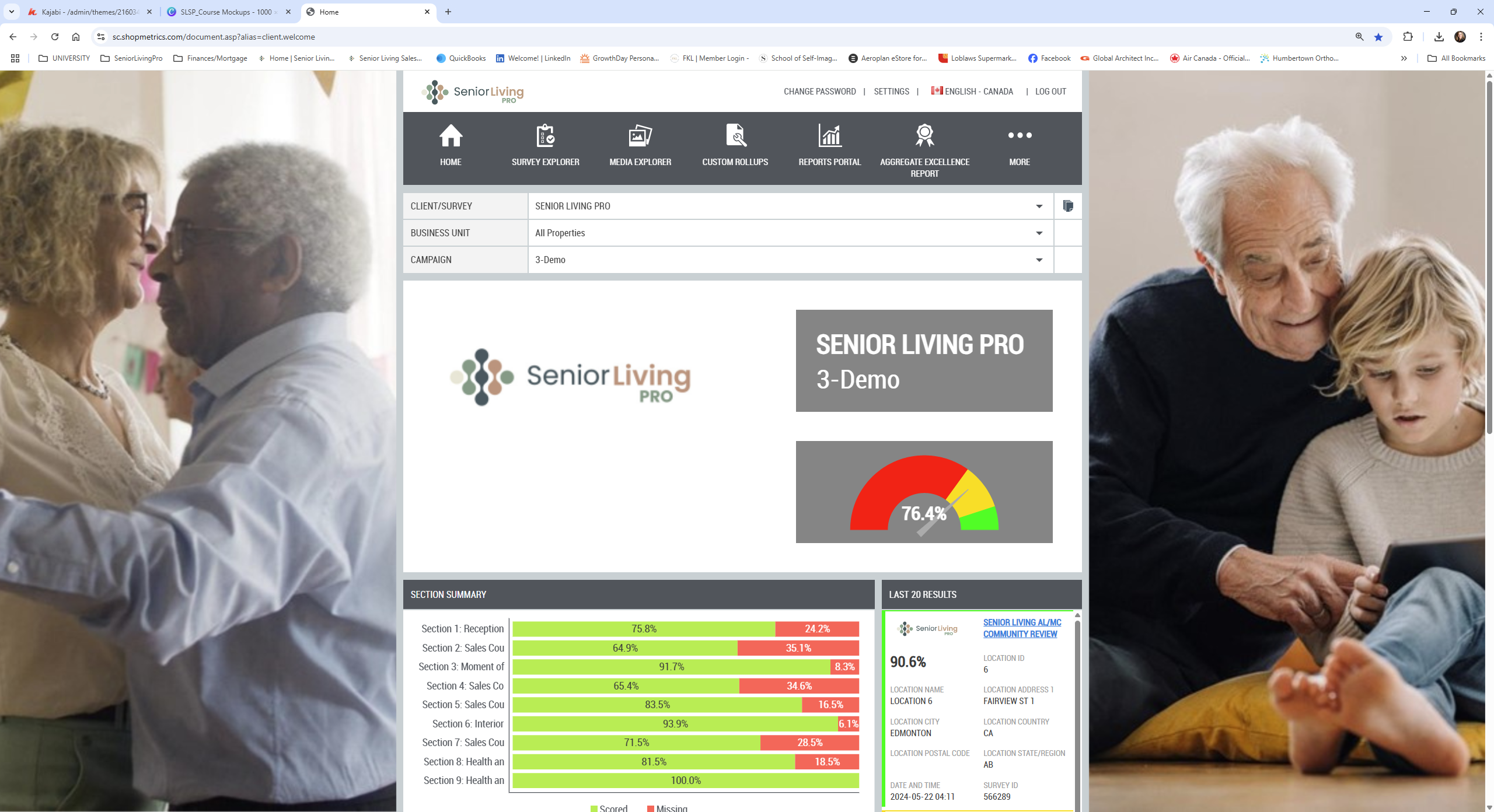Screen dimensions: 1494x812
Task: Open the Campaign 3-Demo dropdown
Action: pyautogui.click(x=1039, y=260)
